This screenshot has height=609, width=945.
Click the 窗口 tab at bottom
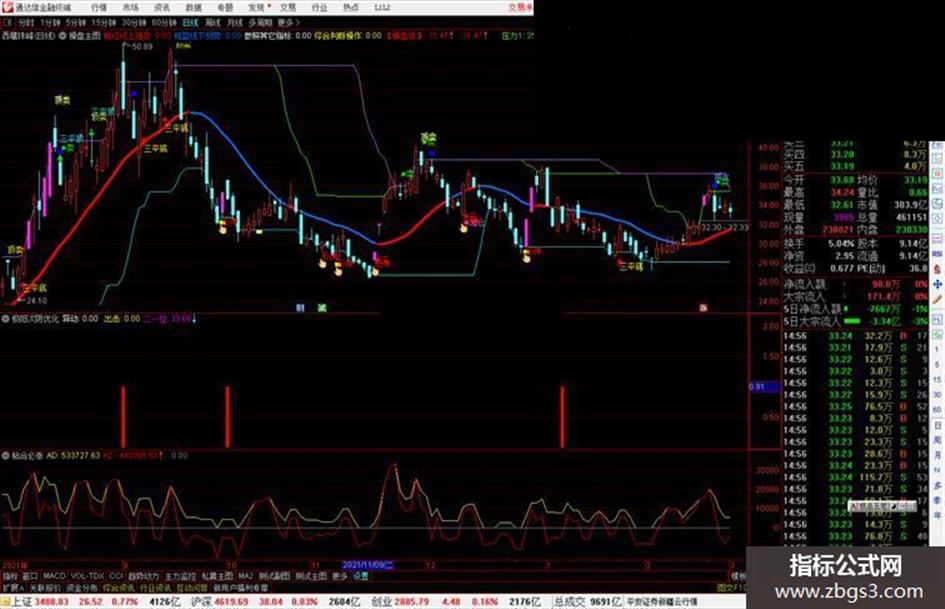point(30,576)
